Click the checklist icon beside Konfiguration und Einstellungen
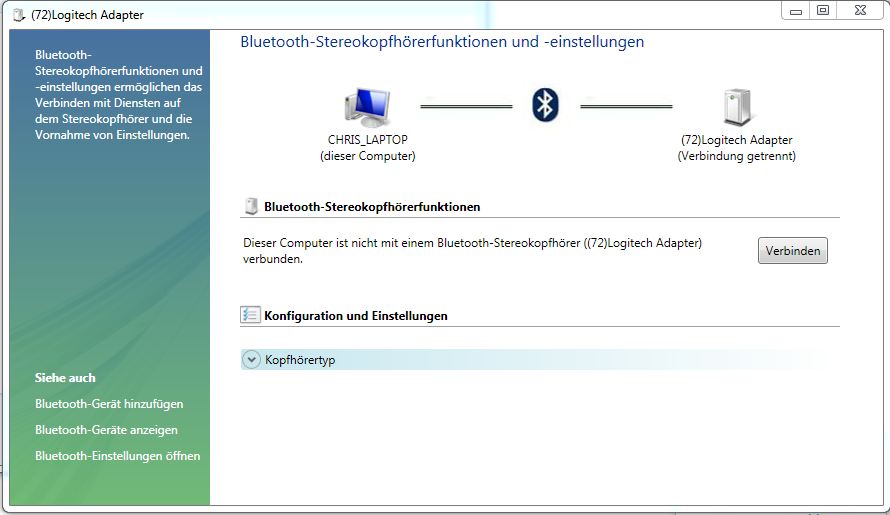The image size is (890, 515). coord(250,315)
